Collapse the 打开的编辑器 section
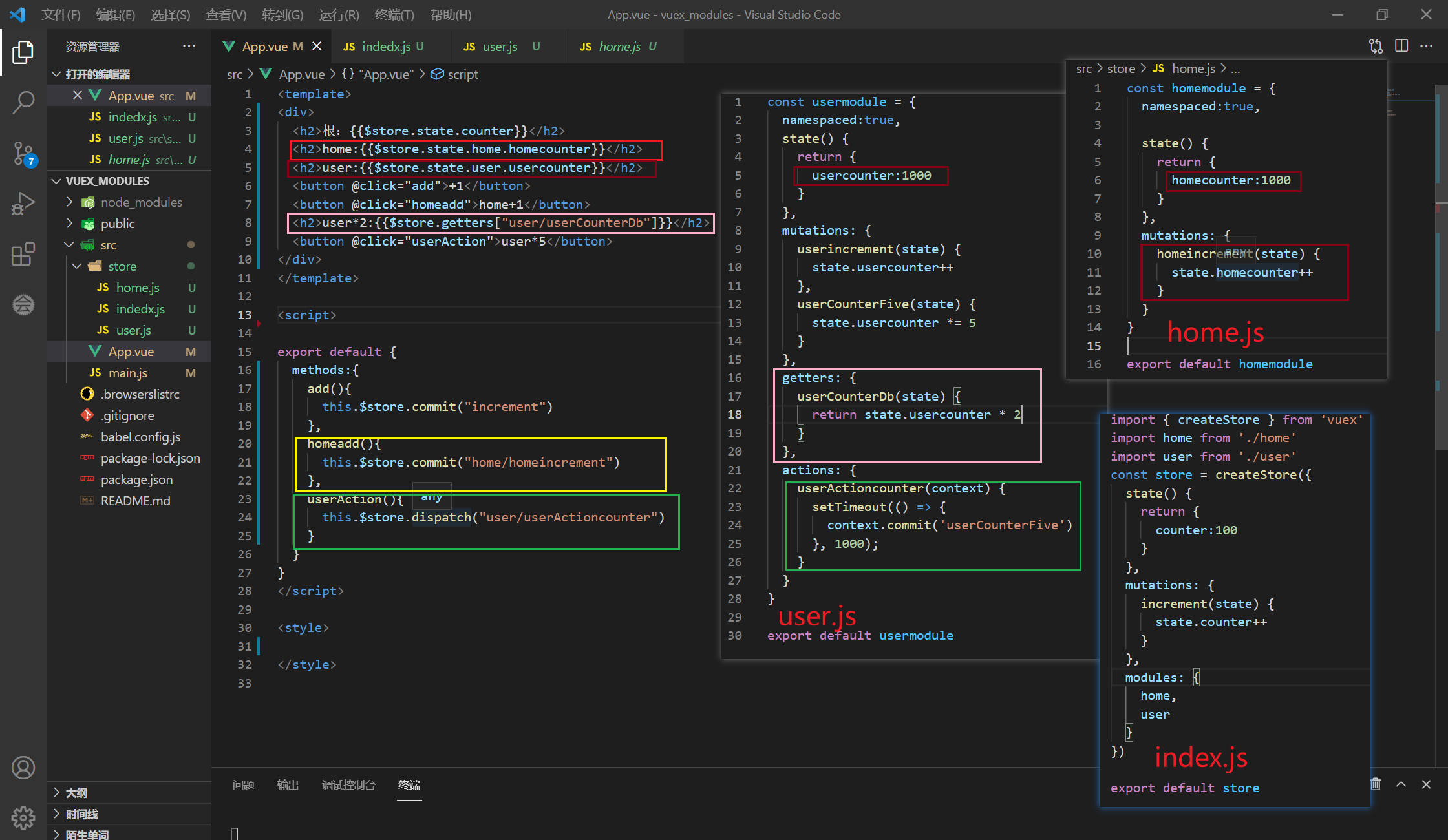1448x840 pixels. [57, 74]
